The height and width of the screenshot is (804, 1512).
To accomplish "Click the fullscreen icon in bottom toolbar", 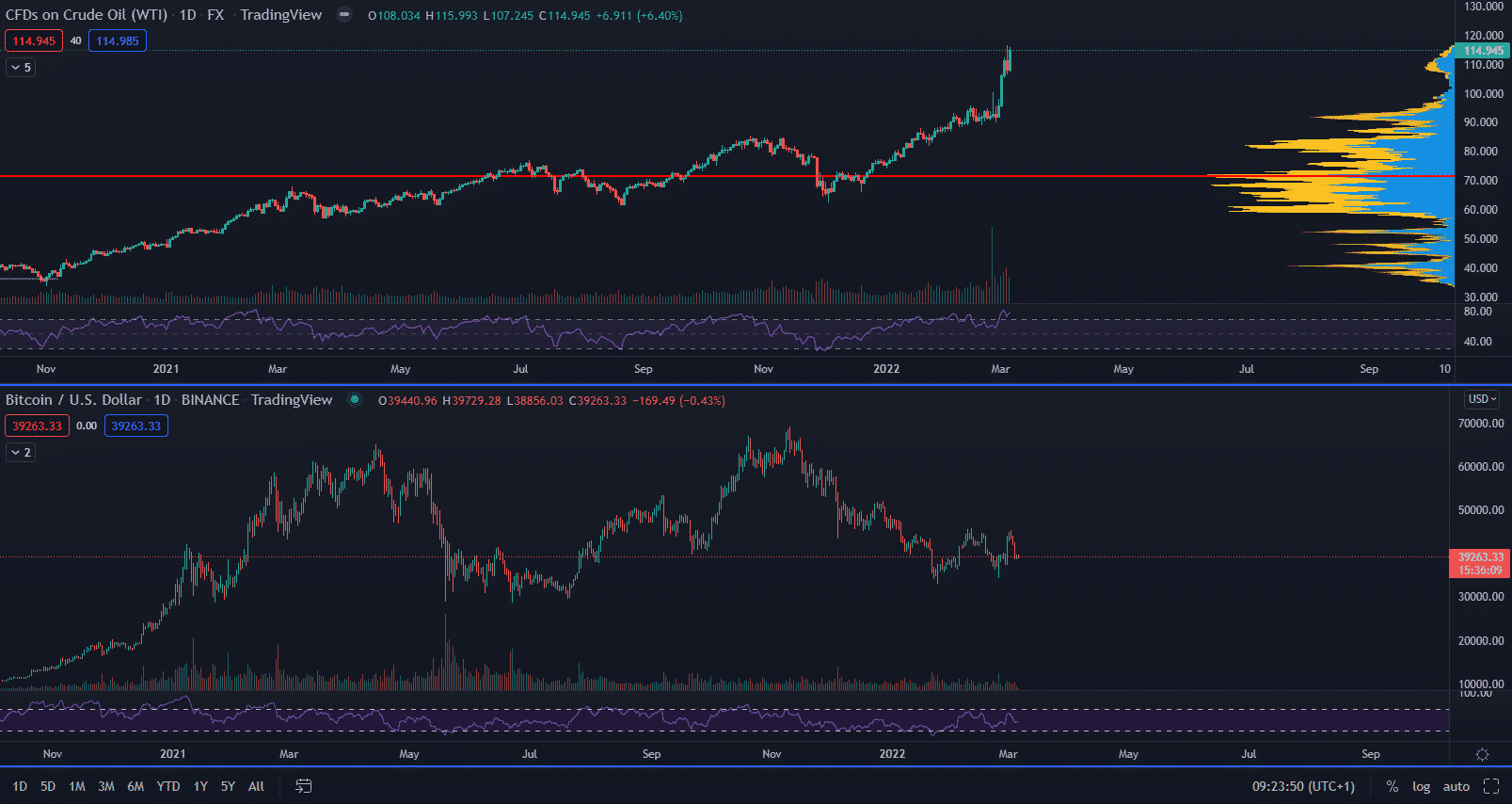I will pos(1491,786).
